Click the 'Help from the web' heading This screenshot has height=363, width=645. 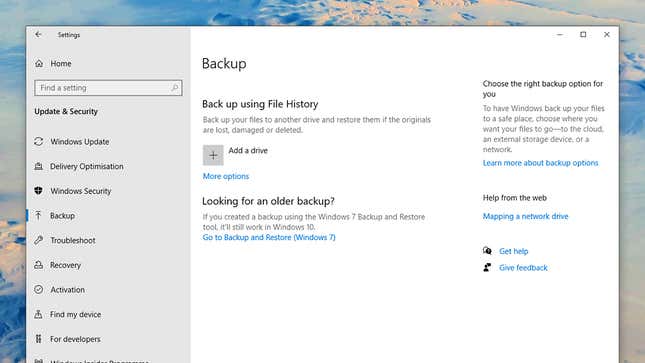point(515,198)
